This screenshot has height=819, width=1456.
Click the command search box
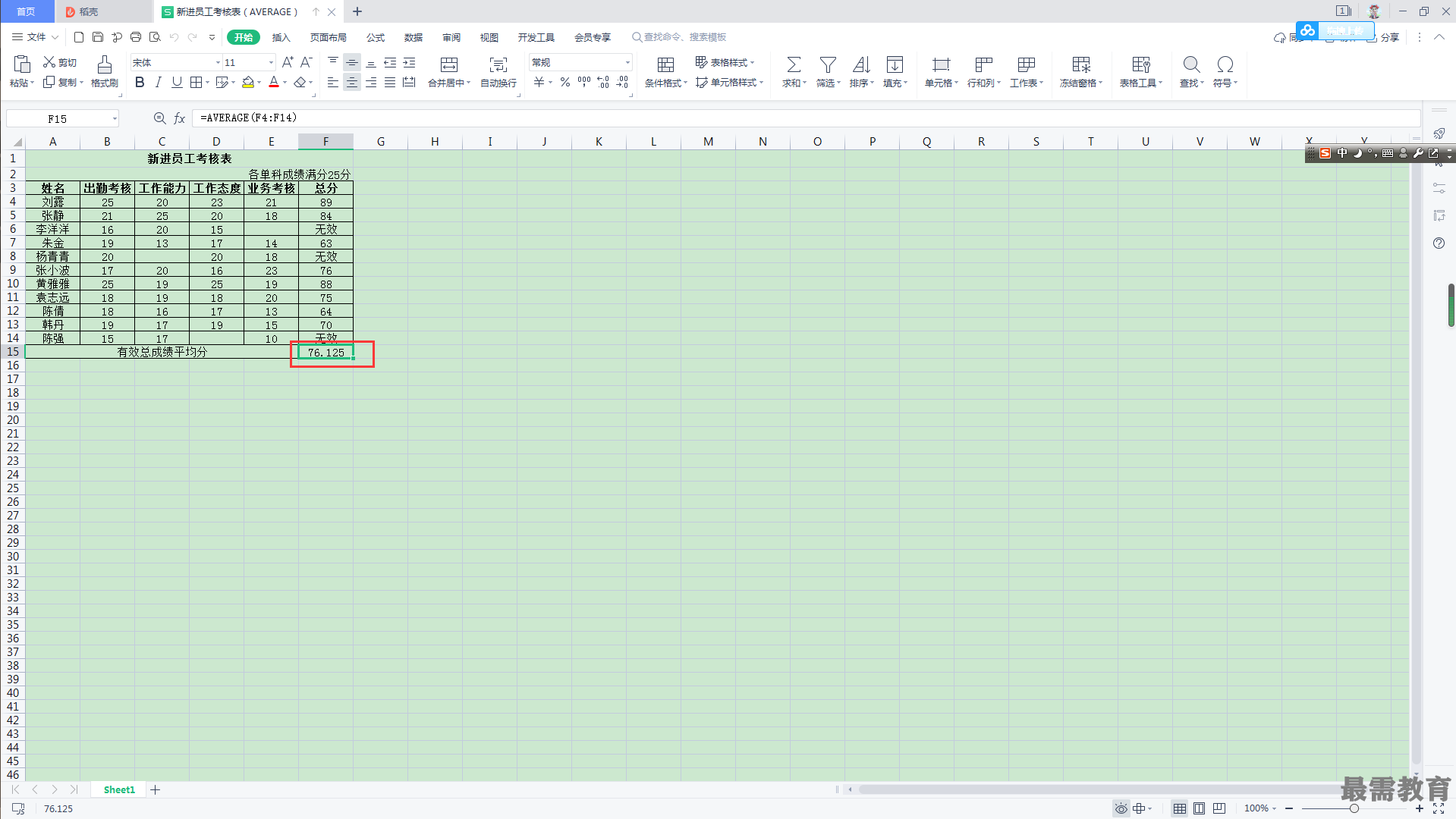[x=679, y=37]
